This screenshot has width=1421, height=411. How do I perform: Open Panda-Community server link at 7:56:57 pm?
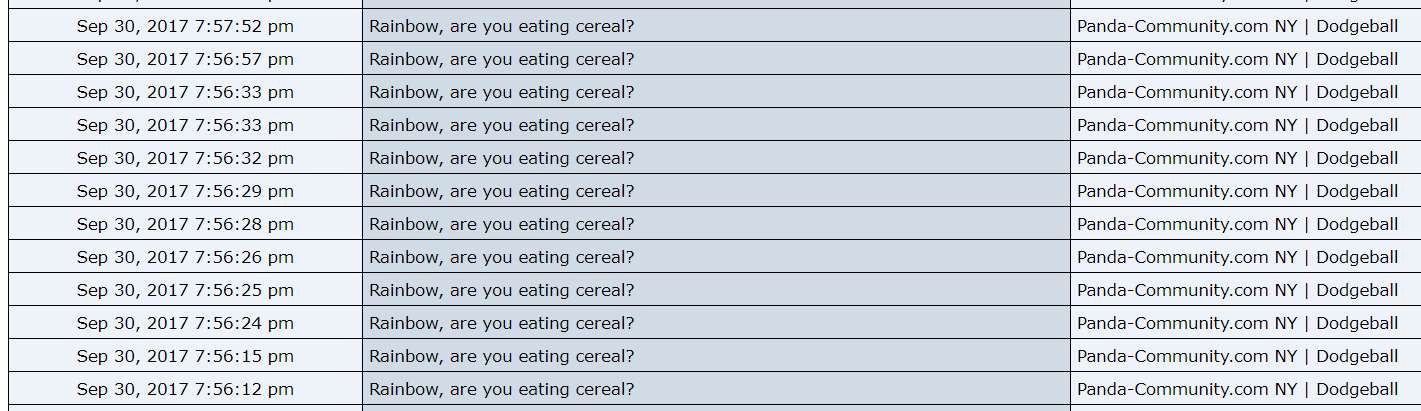coord(1237,59)
